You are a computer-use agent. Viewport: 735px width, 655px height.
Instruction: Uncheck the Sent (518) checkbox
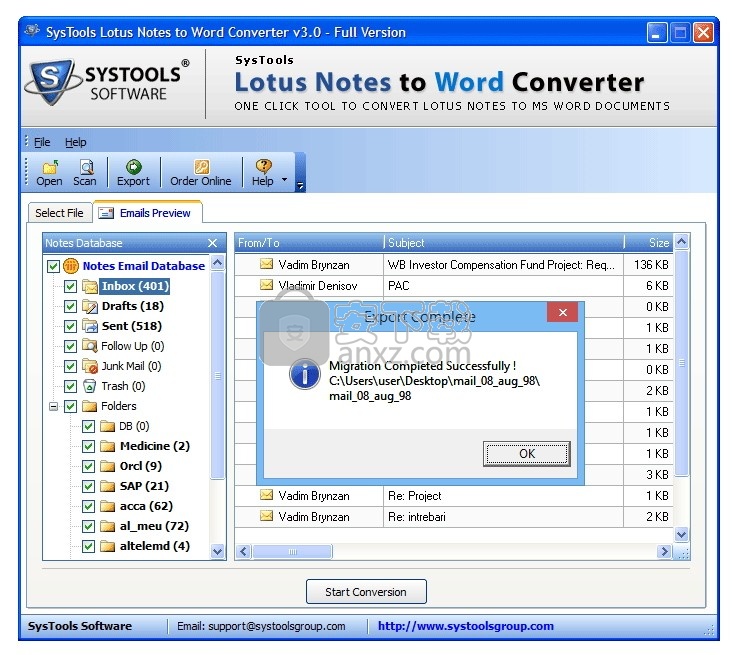(70, 326)
